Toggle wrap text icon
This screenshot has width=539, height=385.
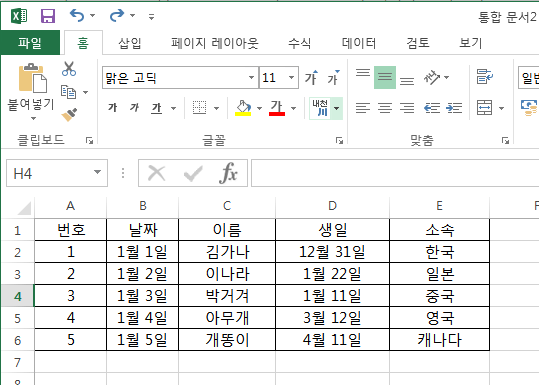pyautogui.click(x=485, y=76)
